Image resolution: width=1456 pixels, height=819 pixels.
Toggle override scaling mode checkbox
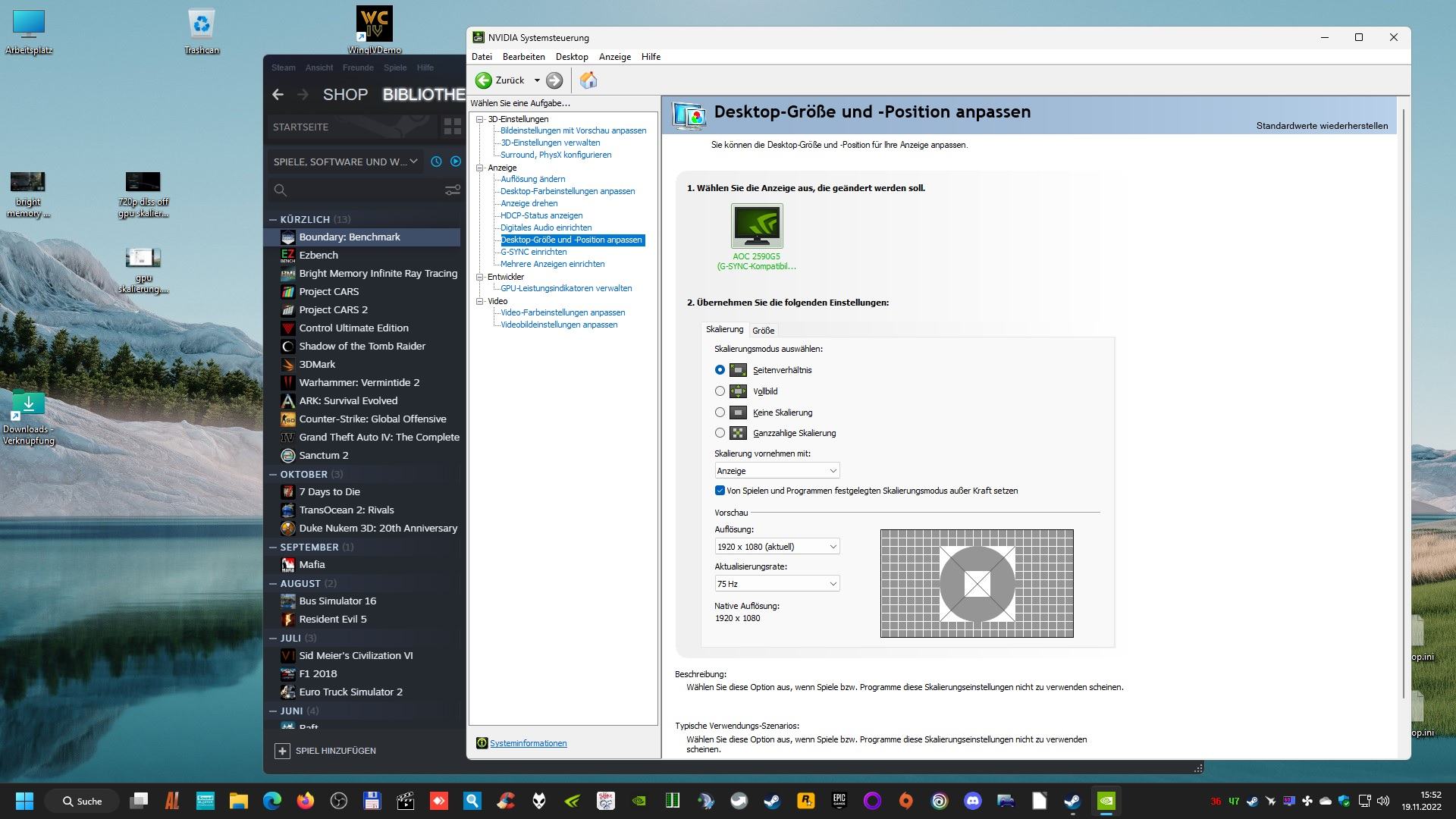click(x=720, y=491)
